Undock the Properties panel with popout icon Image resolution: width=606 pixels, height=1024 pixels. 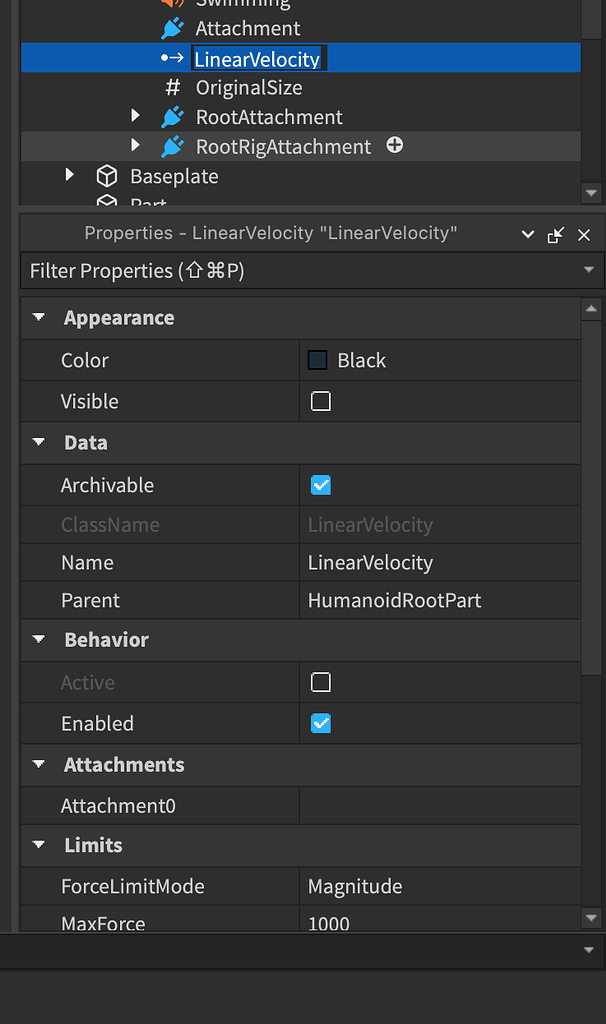tap(556, 234)
